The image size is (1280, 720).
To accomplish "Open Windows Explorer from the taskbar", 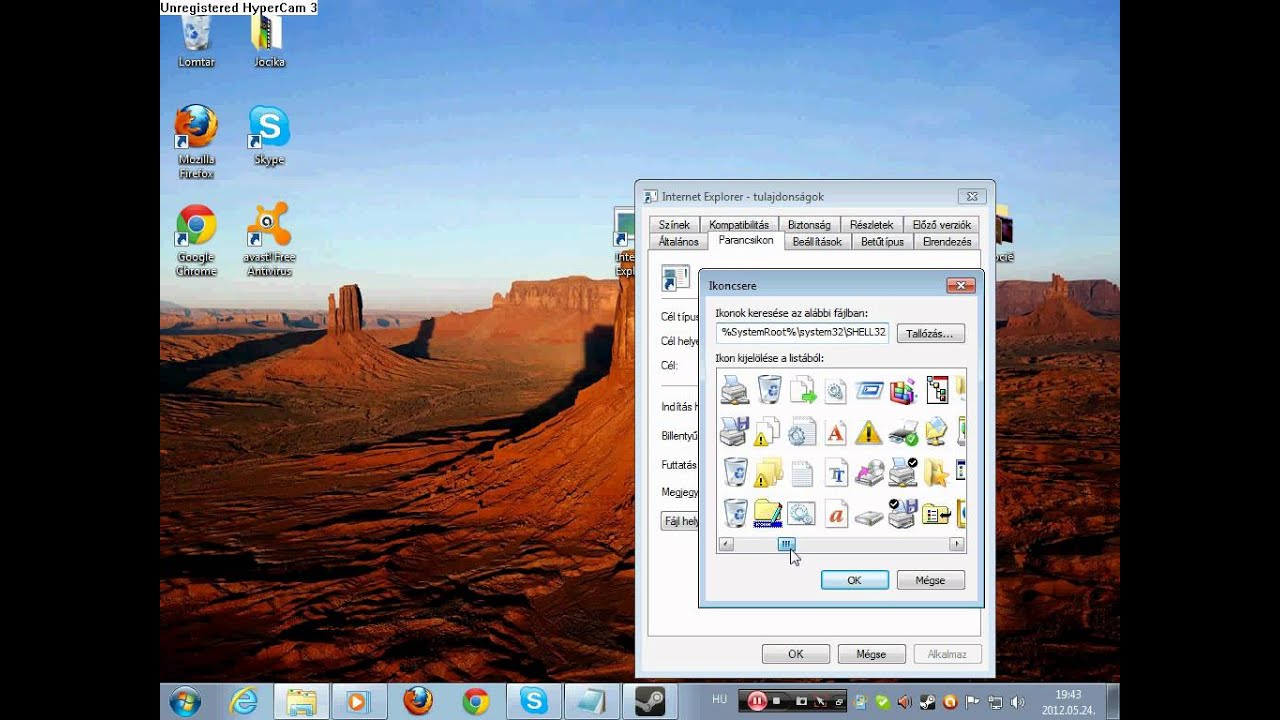I will point(301,701).
